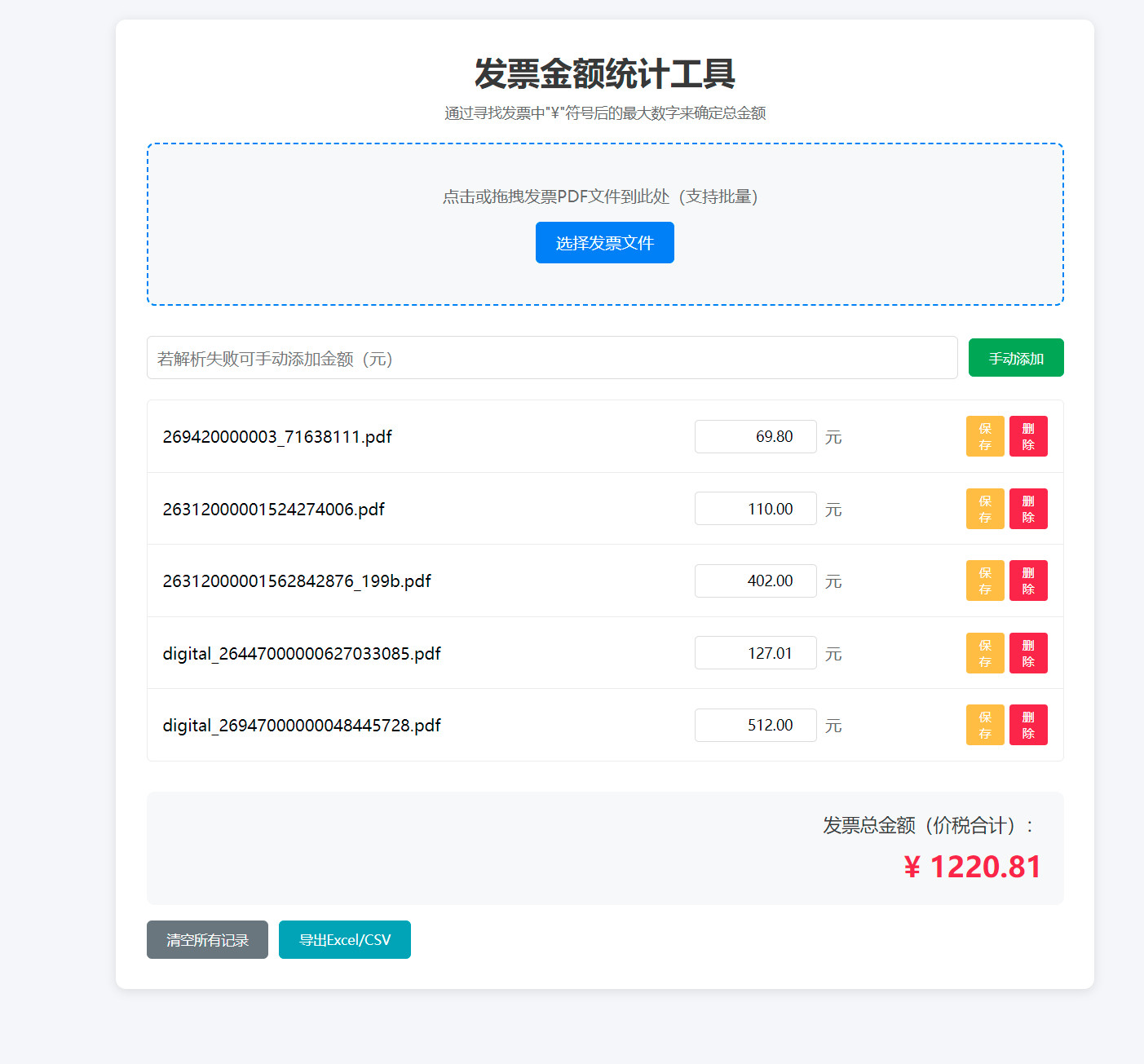Delete the record digital_26947000000048445728.pdf
This screenshot has height=1064, width=1144.
[1028, 724]
